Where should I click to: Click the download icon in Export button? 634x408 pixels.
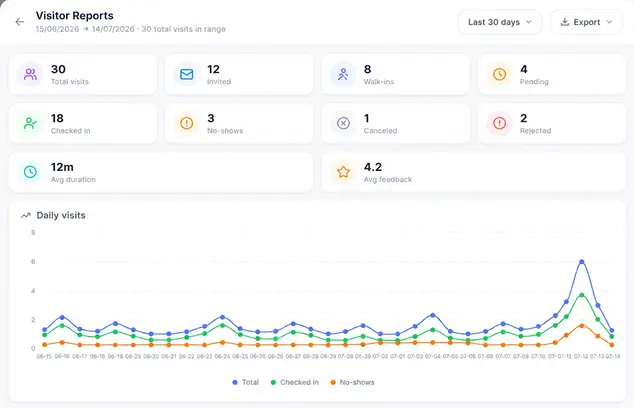click(x=565, y=22)
